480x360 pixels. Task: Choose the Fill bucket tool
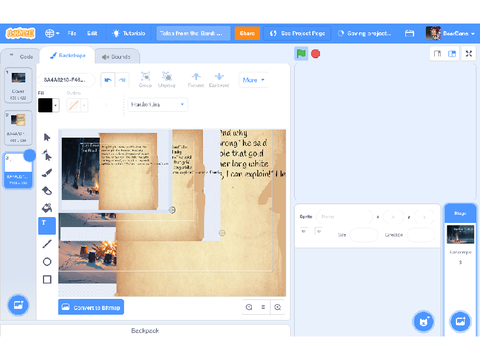(47, 208)
